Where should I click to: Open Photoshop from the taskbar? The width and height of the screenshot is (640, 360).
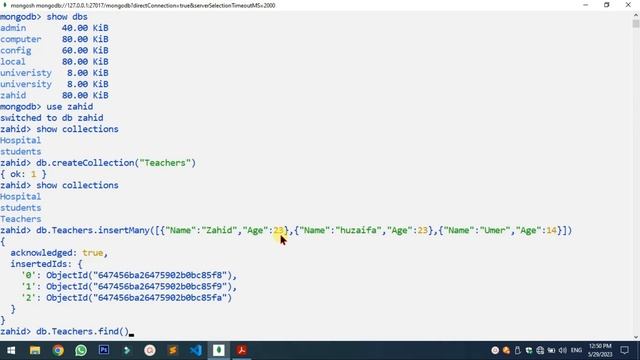pos(104,350)
